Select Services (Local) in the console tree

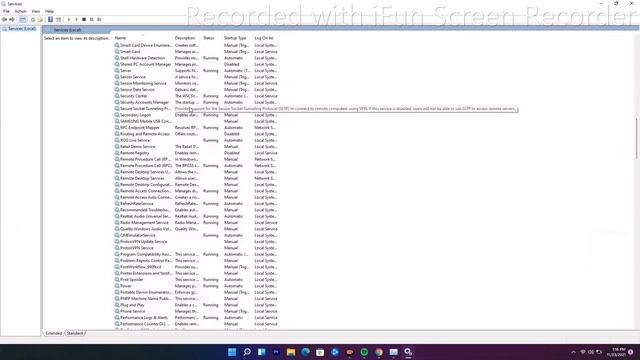coord(19,29)
